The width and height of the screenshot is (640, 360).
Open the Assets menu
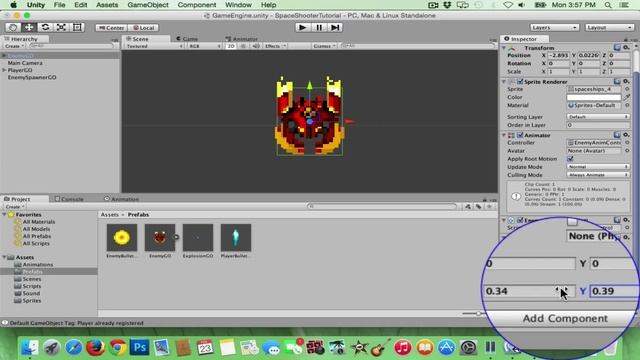107,5
